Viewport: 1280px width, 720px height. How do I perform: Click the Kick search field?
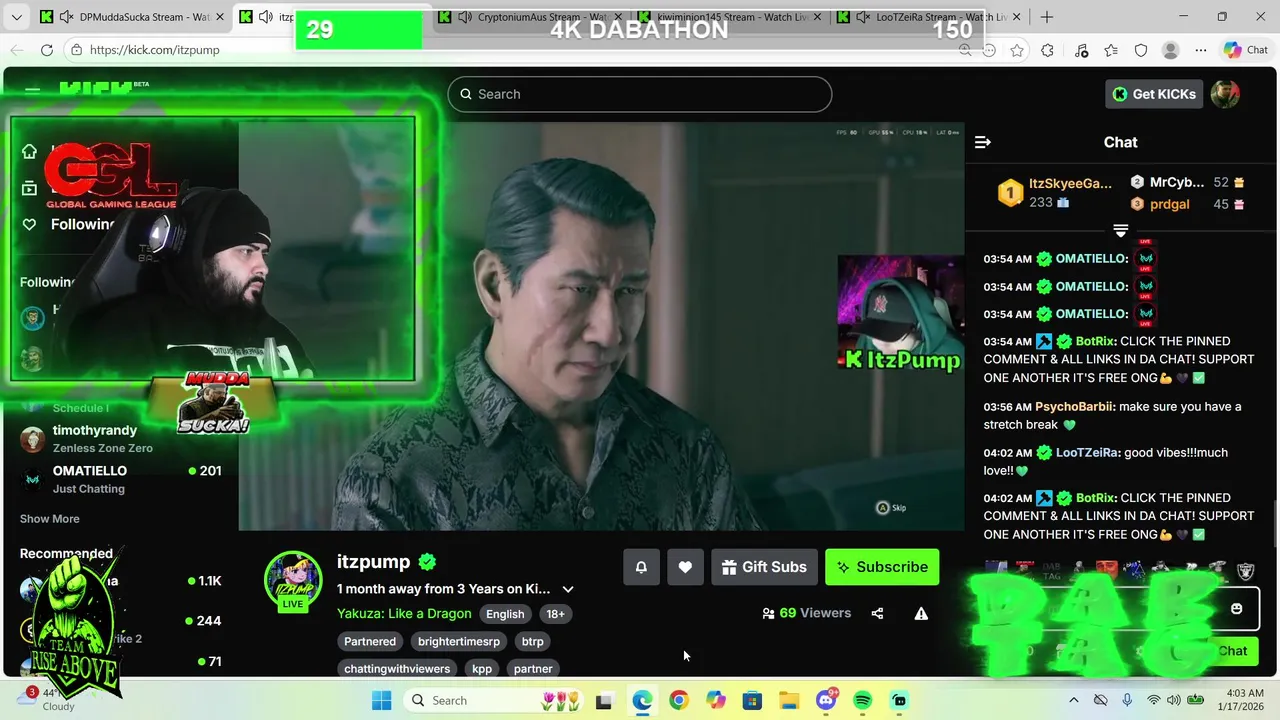tap(640, 94)
